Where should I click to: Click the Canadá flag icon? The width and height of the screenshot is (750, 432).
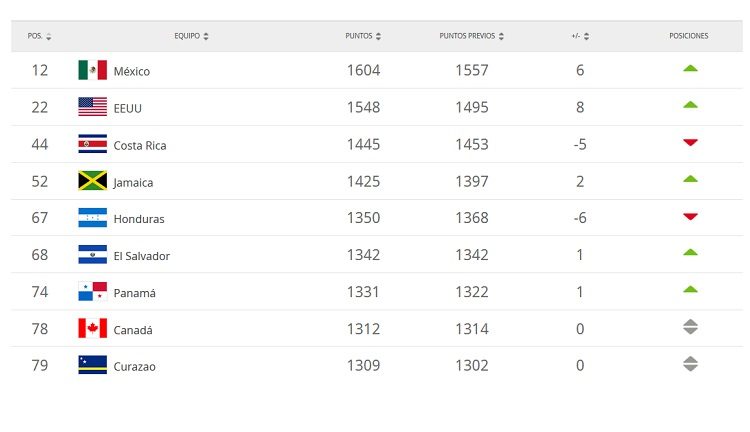coord(92,329)
